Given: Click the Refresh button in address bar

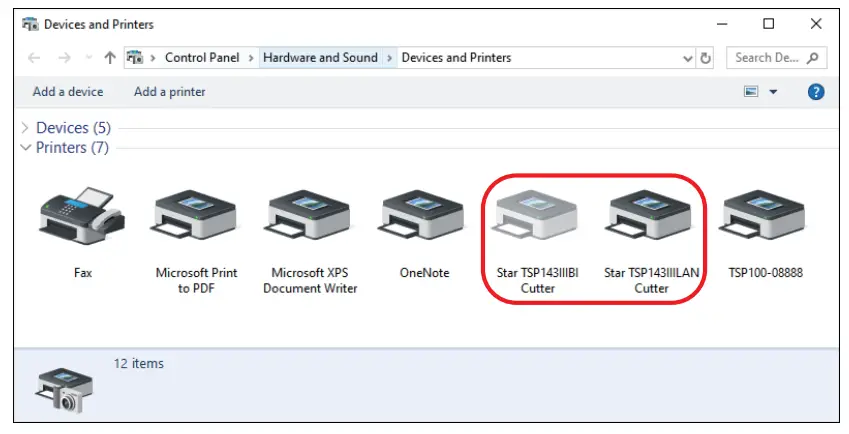Looking at the screenshot, I should click(705, 58).
